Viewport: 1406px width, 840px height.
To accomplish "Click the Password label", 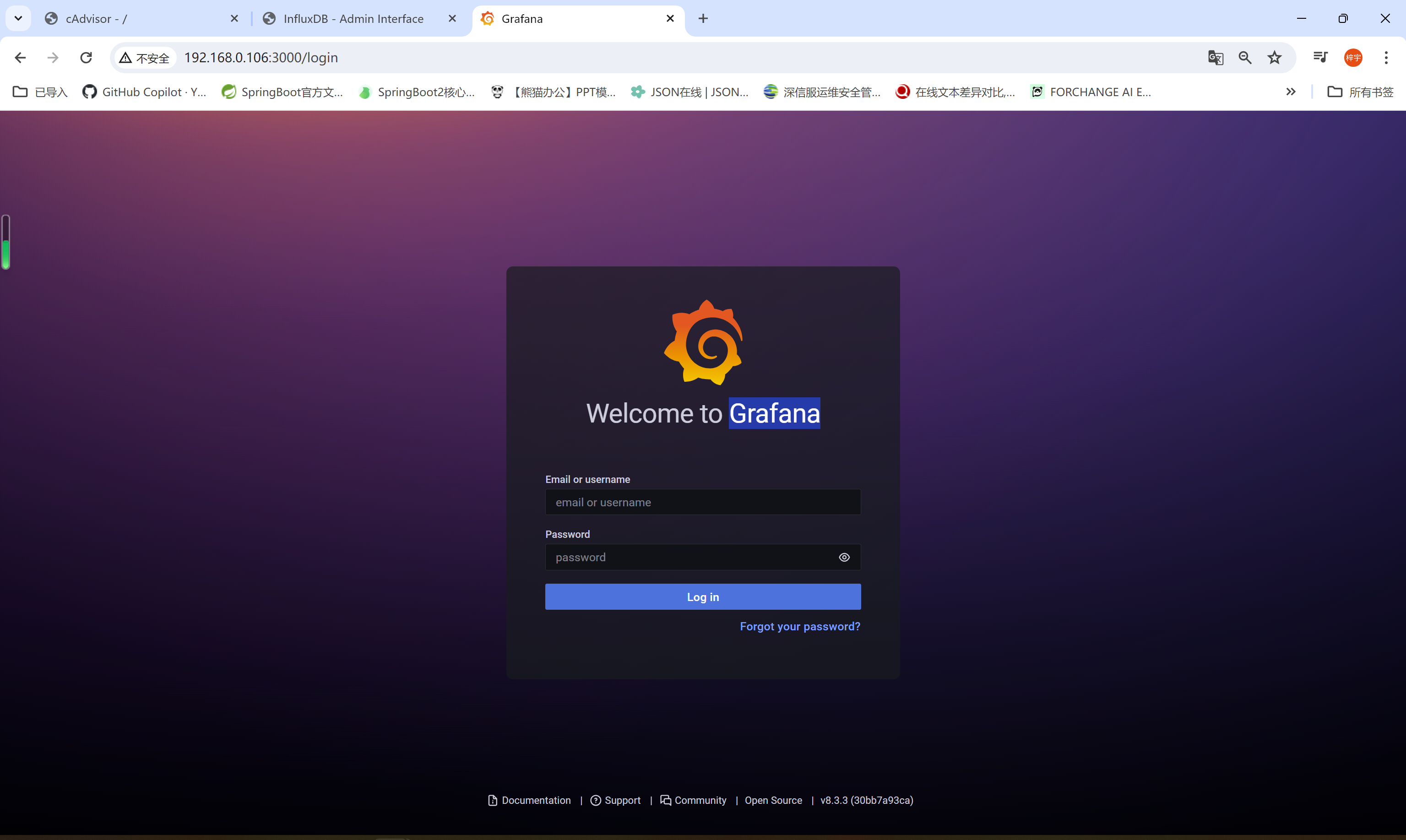I will pos(567,534).
